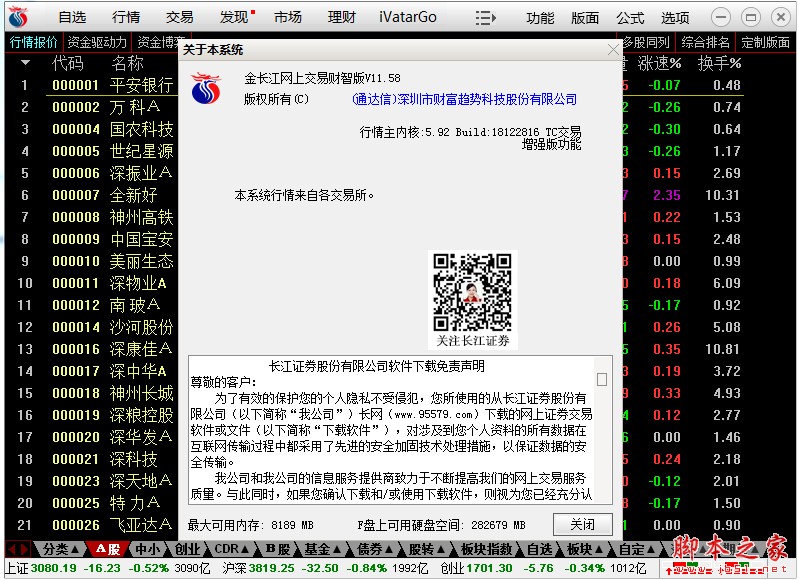Click the red right arrow on the bottom tab bar

coord(24,549)
